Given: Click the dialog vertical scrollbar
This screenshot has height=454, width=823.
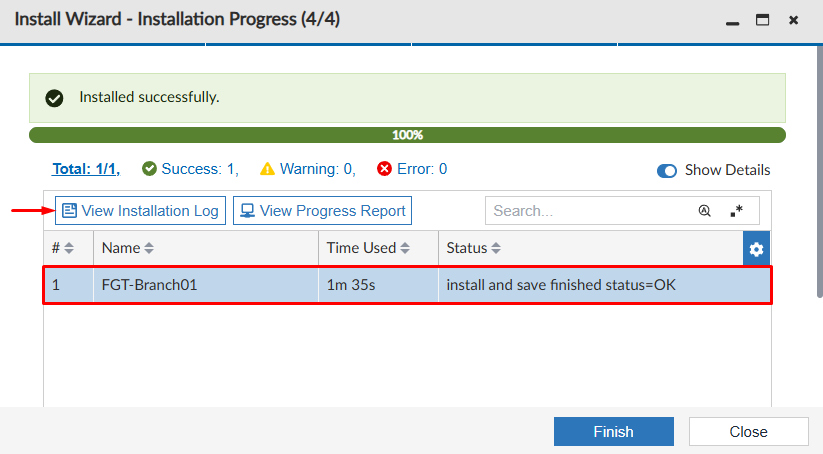Looking at the screenshot, I should point(819,172).
